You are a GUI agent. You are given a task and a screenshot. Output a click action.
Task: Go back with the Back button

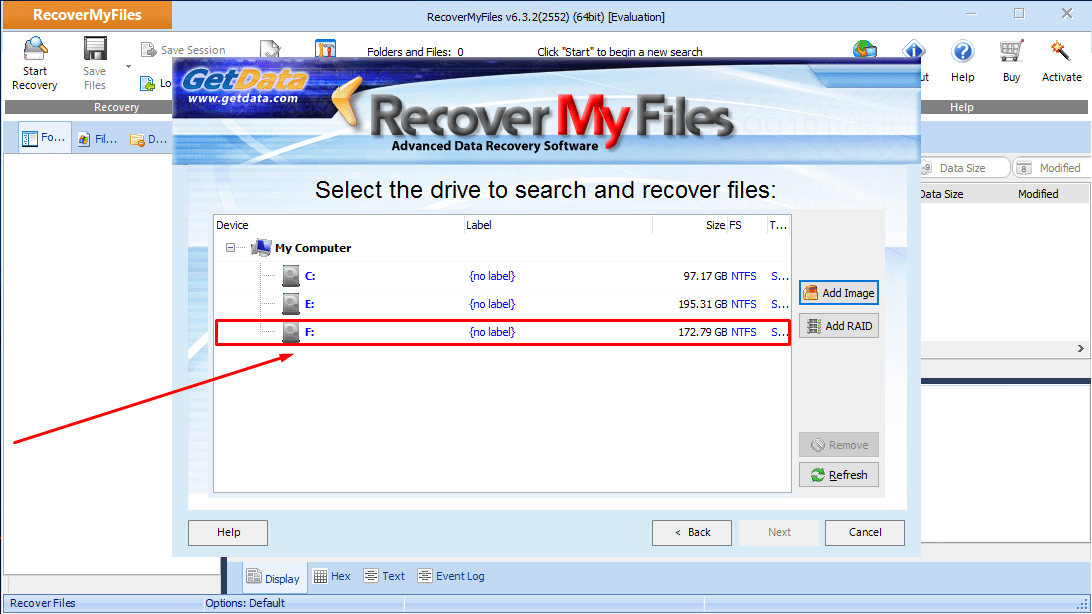692,533
